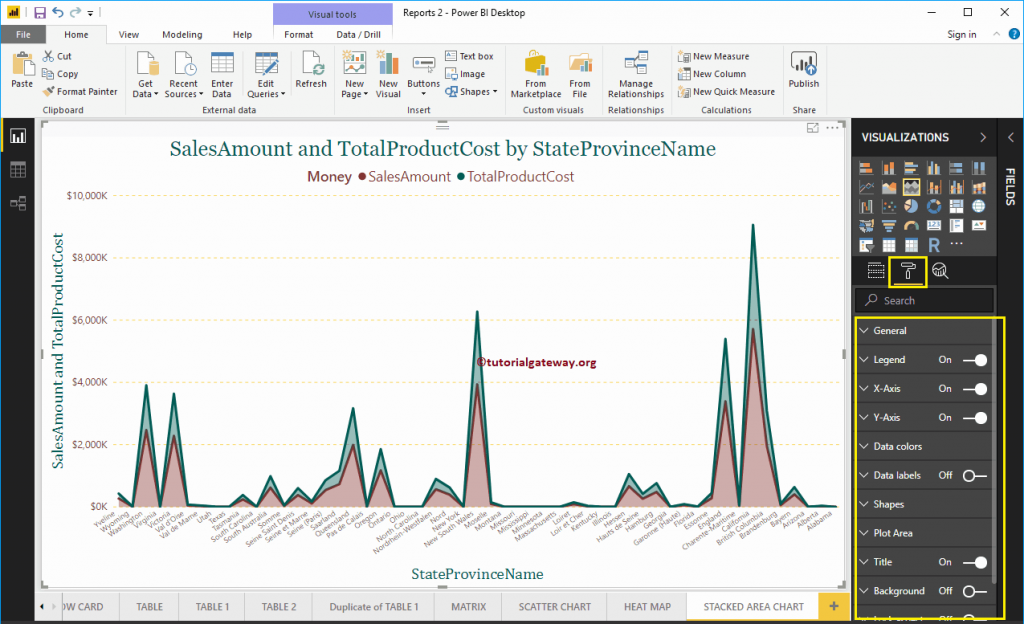Screen dimensions: 1024x624
Task: Turn off the X-Axis toggle
Action: (975, 388)
